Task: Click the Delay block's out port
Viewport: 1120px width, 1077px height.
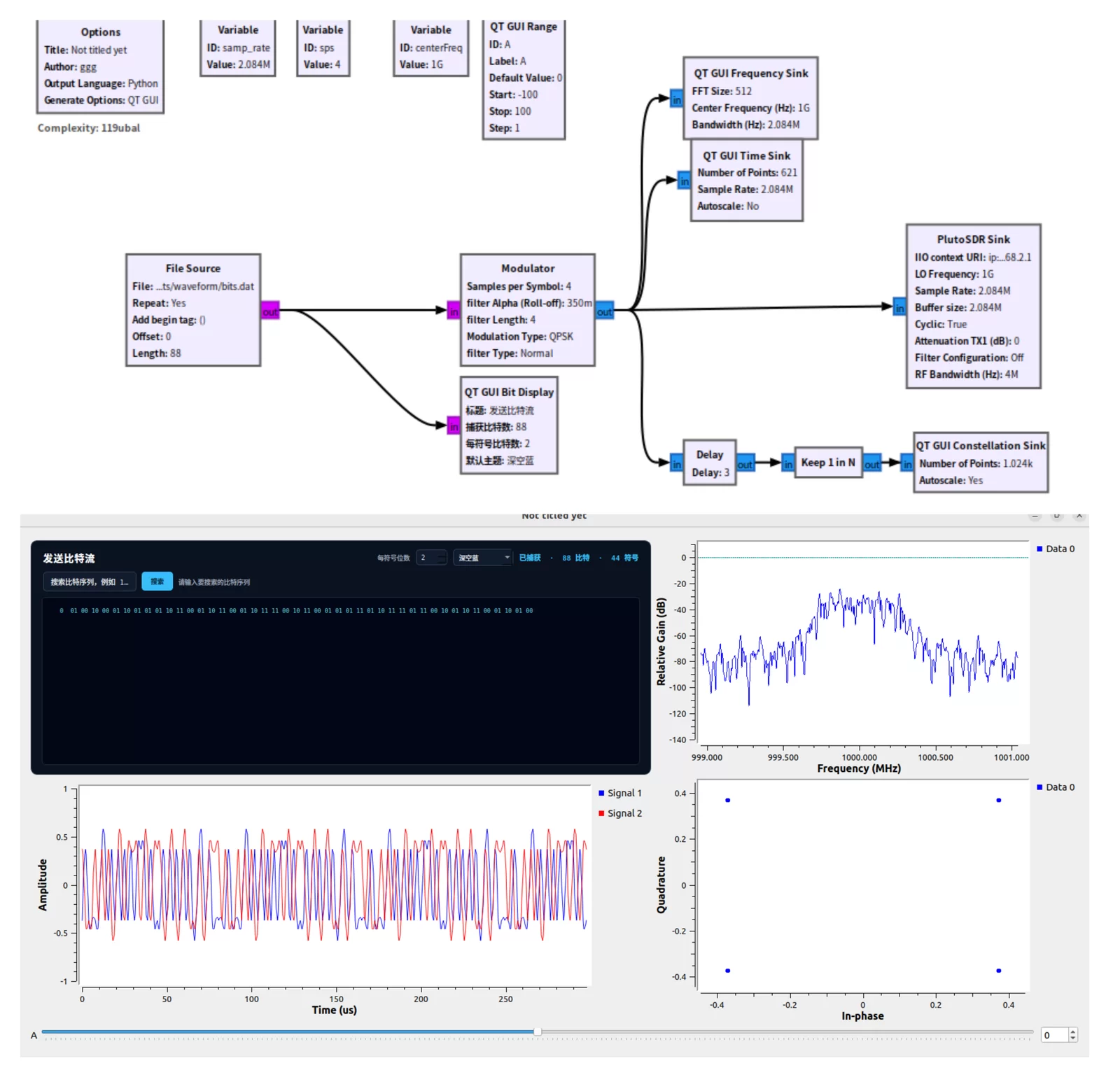Action: coord(745,463)
